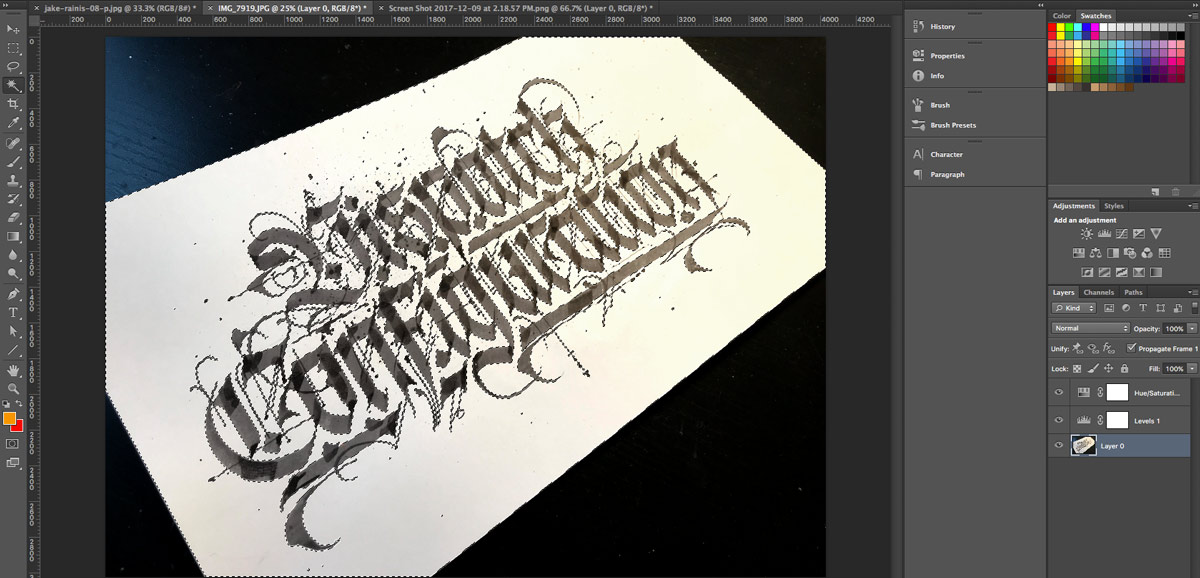
Task: Select the Pen tool
Action: [x=13, y=294]
